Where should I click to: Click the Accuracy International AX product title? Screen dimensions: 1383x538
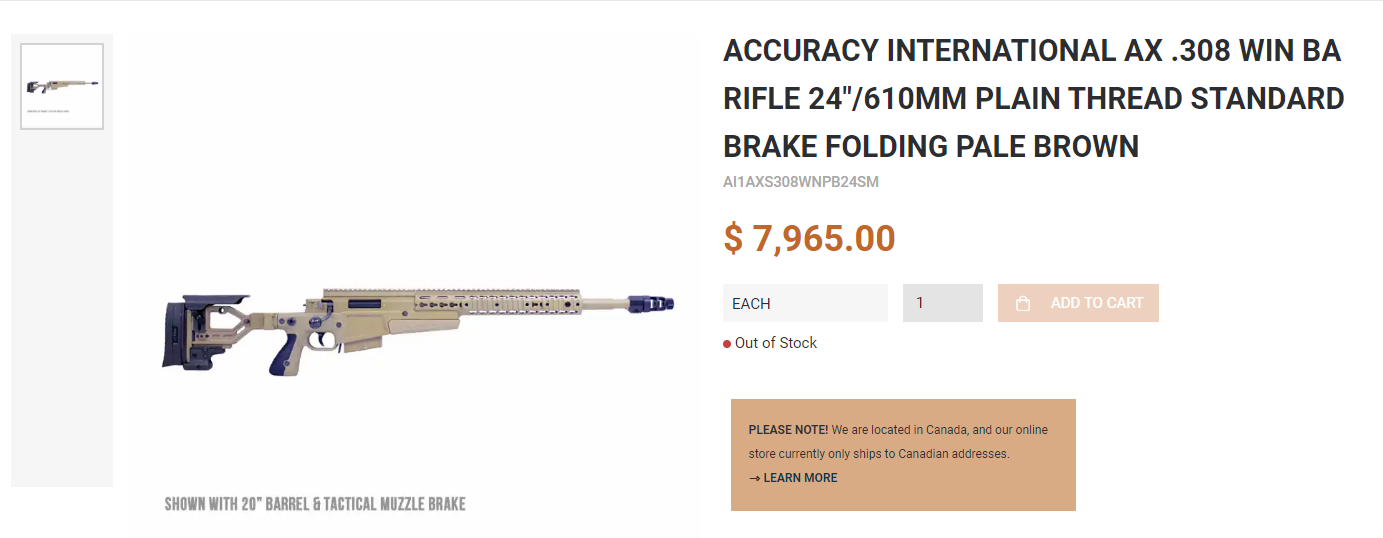[1032, 98]
